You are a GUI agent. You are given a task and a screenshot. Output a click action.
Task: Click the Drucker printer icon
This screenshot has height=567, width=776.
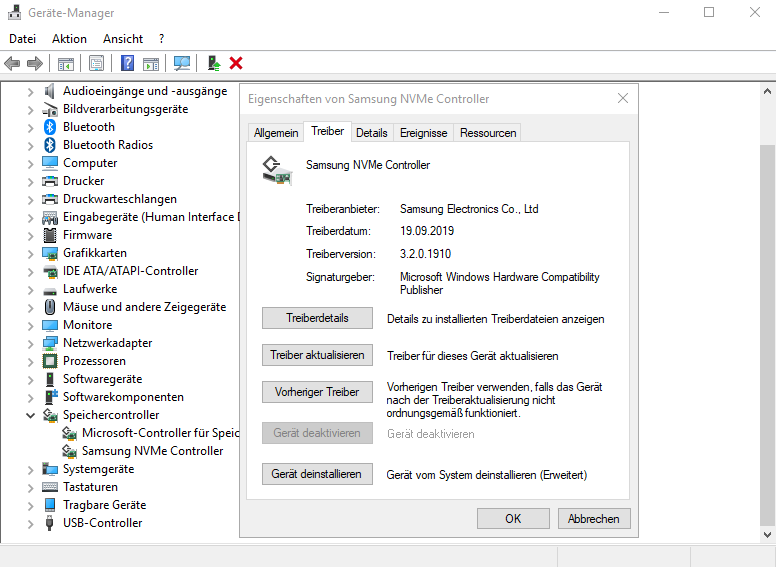(49, 181)
